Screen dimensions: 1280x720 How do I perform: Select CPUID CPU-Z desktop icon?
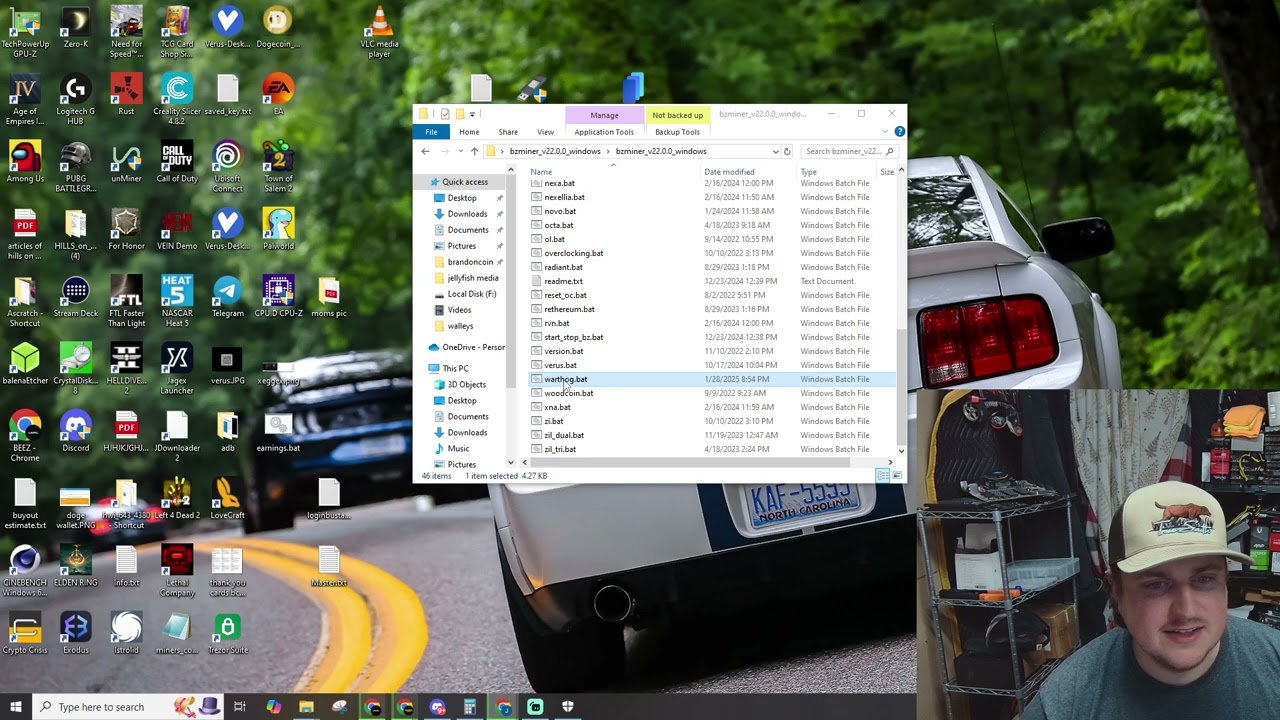(x=278, y=297)
